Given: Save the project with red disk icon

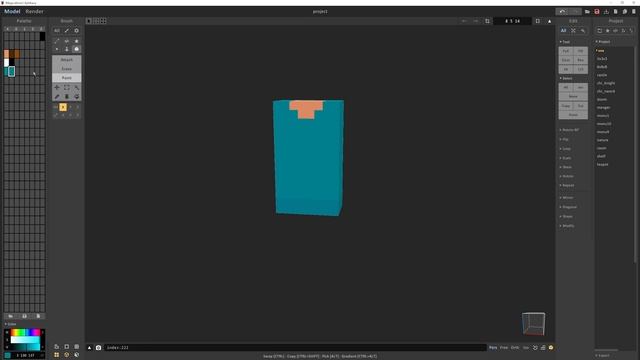Looking at the screenshot, I should click(597, 11).
